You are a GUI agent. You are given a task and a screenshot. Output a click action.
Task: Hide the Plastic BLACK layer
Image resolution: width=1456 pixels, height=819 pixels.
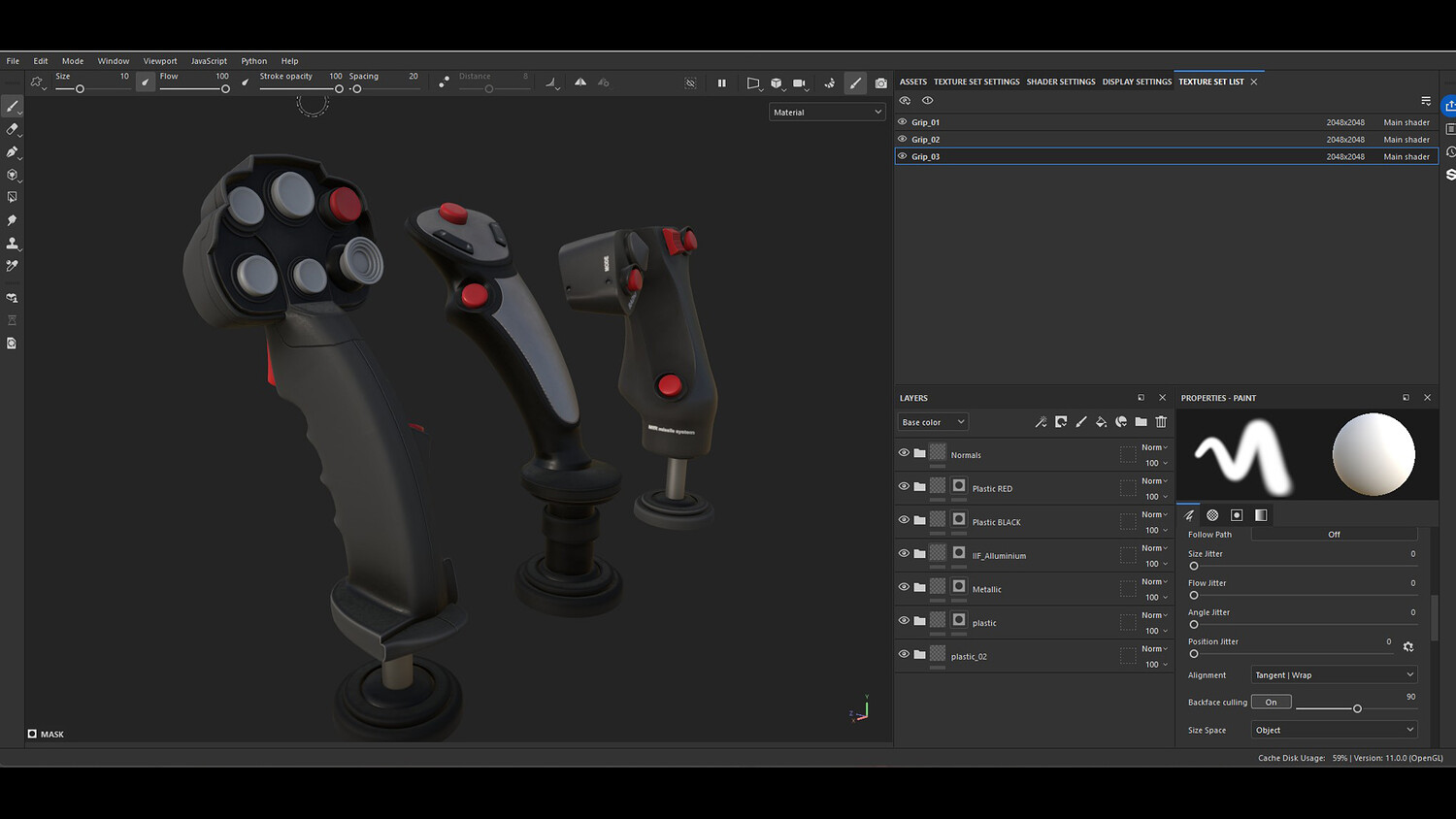904,520
